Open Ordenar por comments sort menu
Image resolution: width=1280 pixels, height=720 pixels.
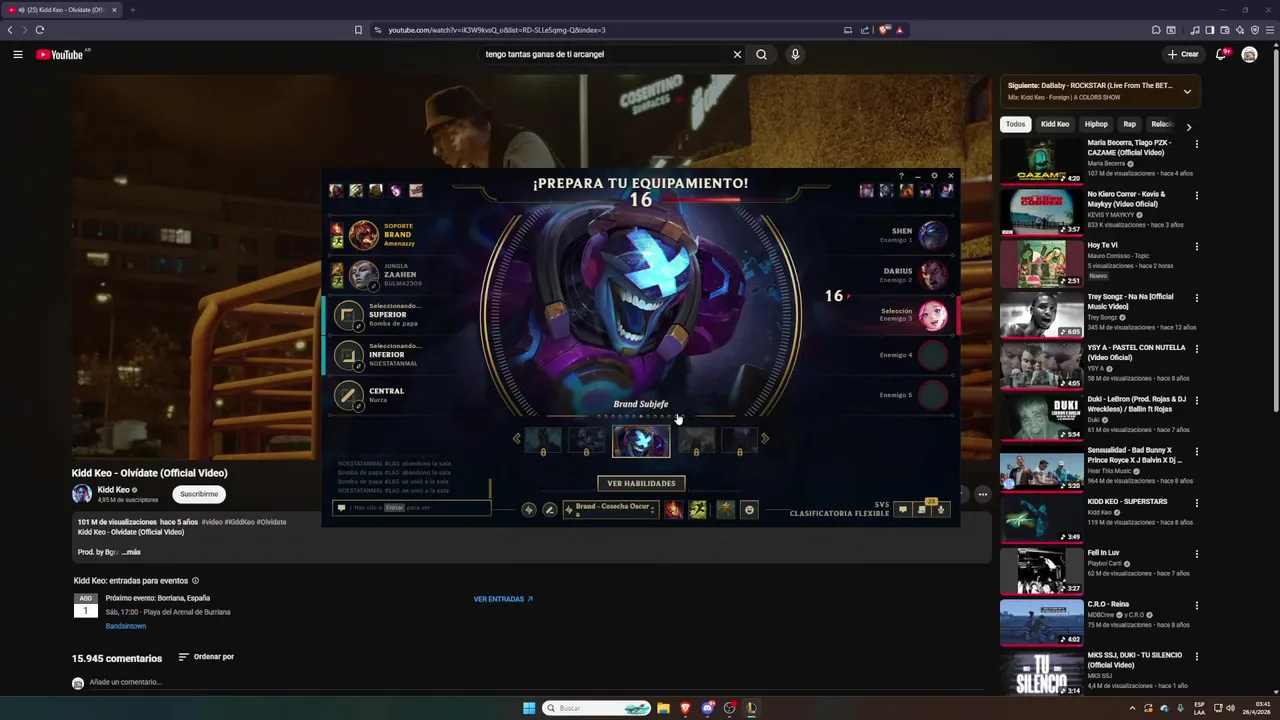(x=206, y=657)
